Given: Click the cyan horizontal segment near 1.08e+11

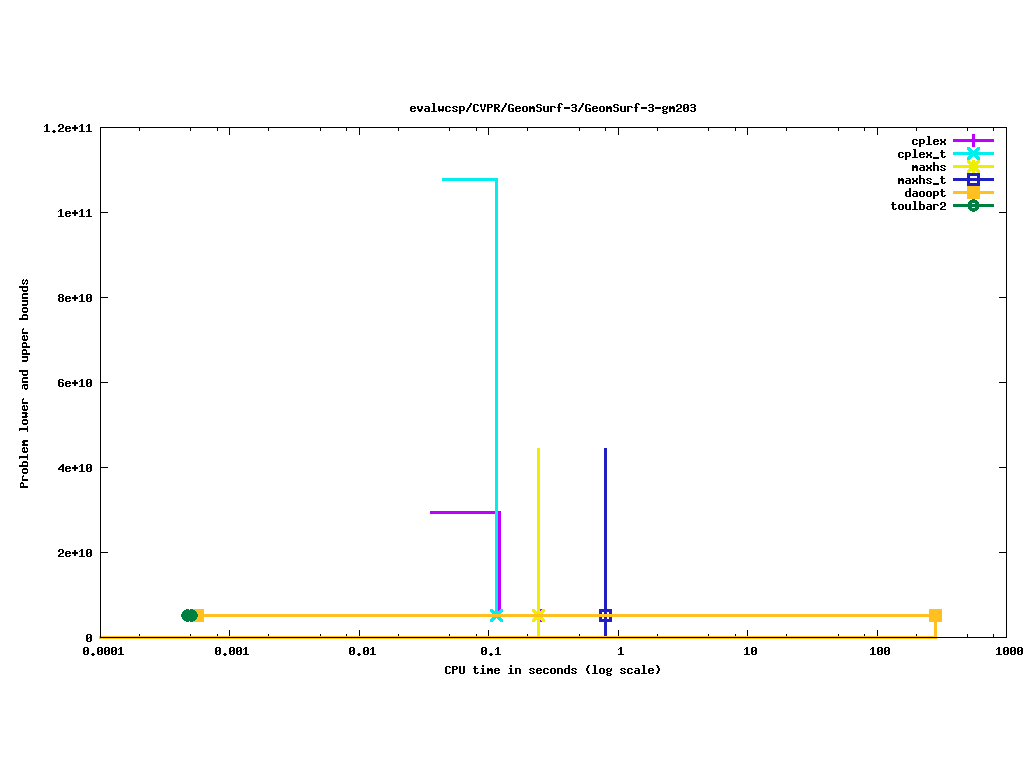Looking at the screenshot, I should tap(469, 179).
